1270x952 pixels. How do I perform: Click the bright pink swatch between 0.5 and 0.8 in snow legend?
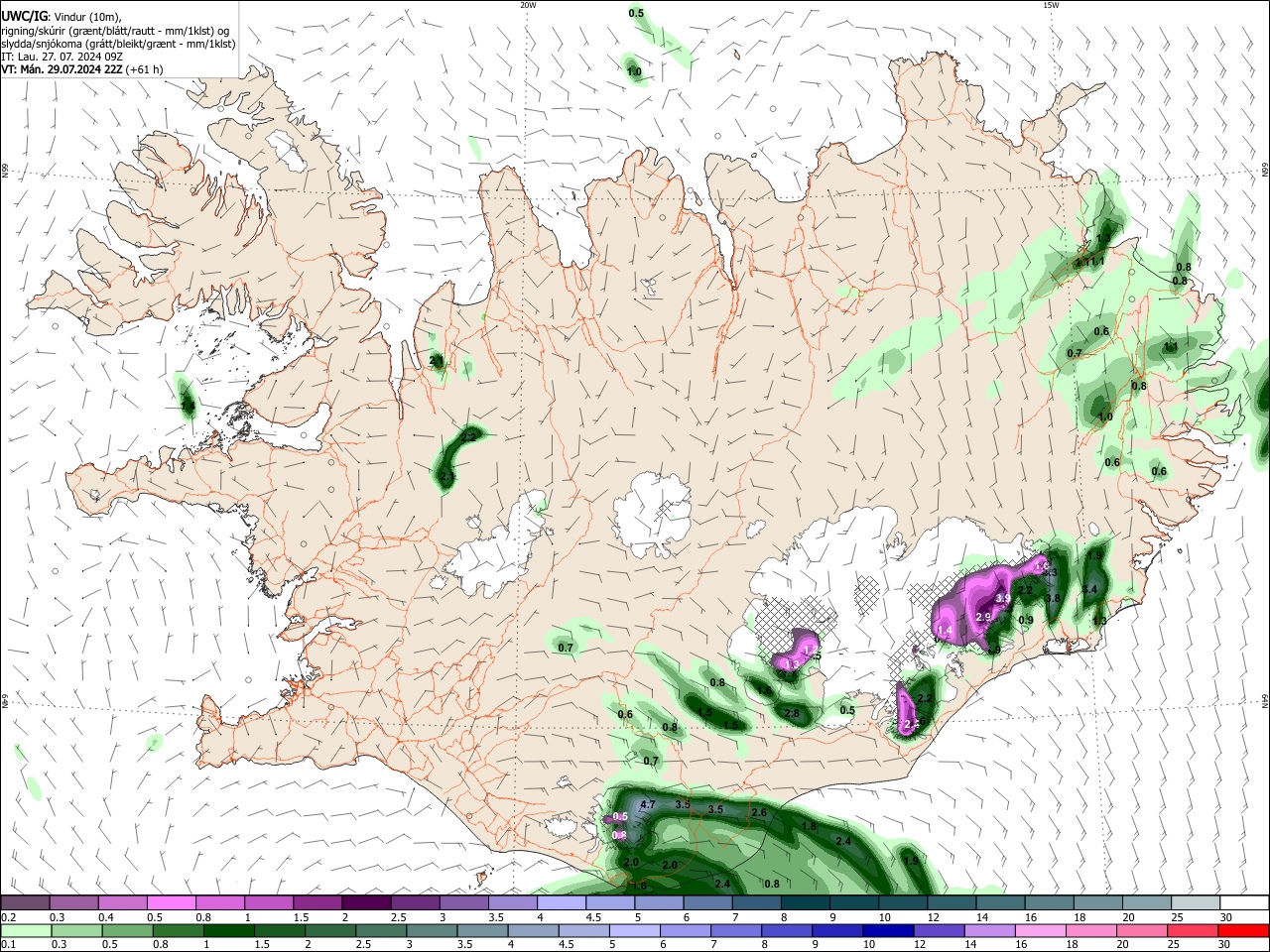pos(171,903)
